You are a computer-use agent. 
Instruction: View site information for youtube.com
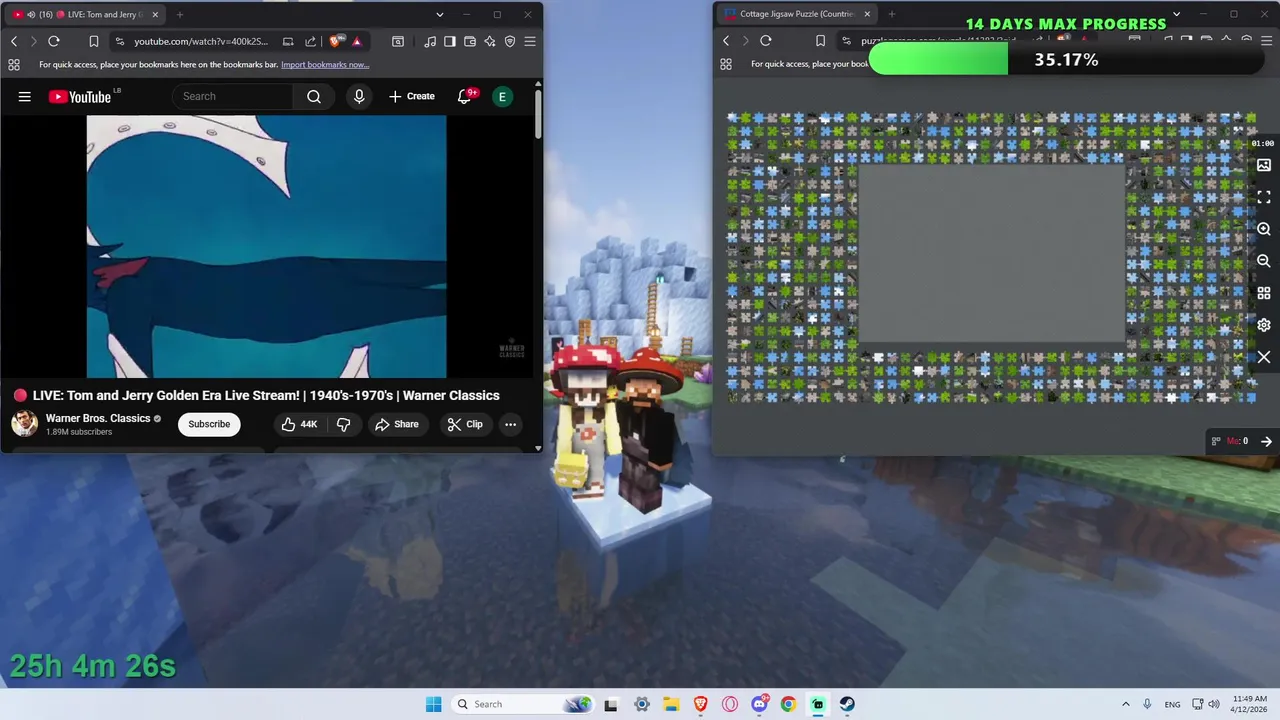(119, 41)
